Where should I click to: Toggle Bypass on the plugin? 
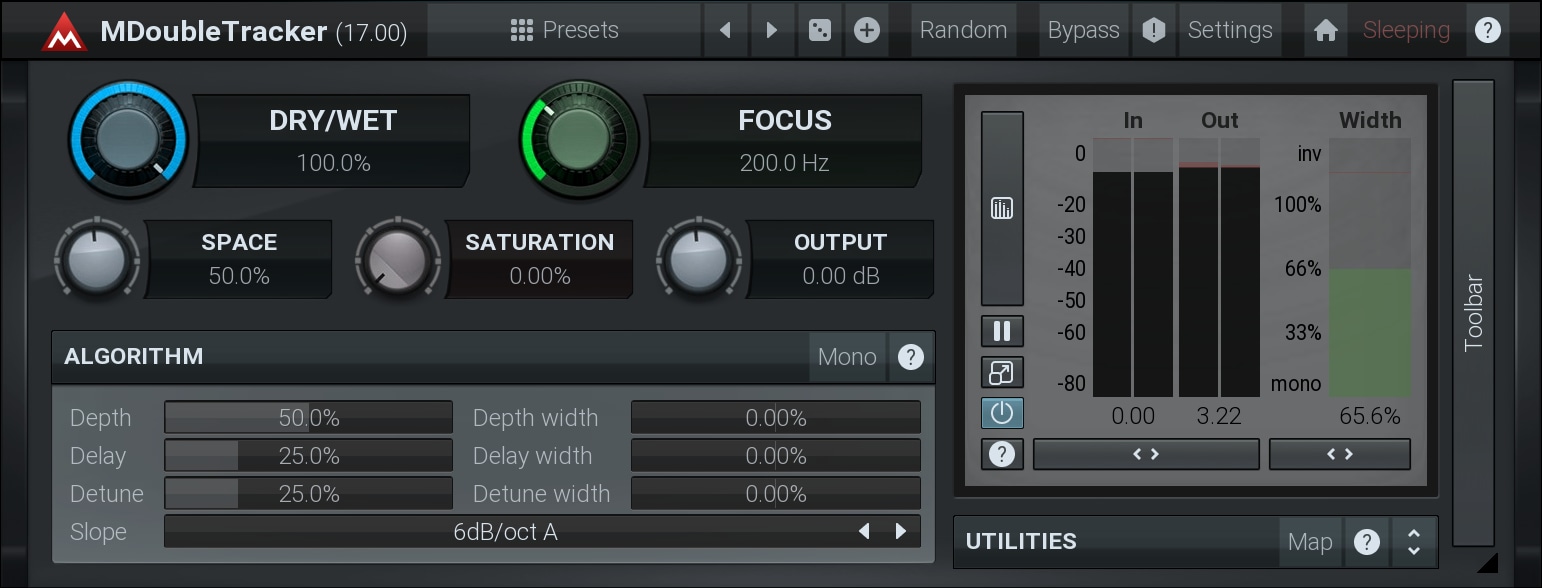click(1083, 30)
